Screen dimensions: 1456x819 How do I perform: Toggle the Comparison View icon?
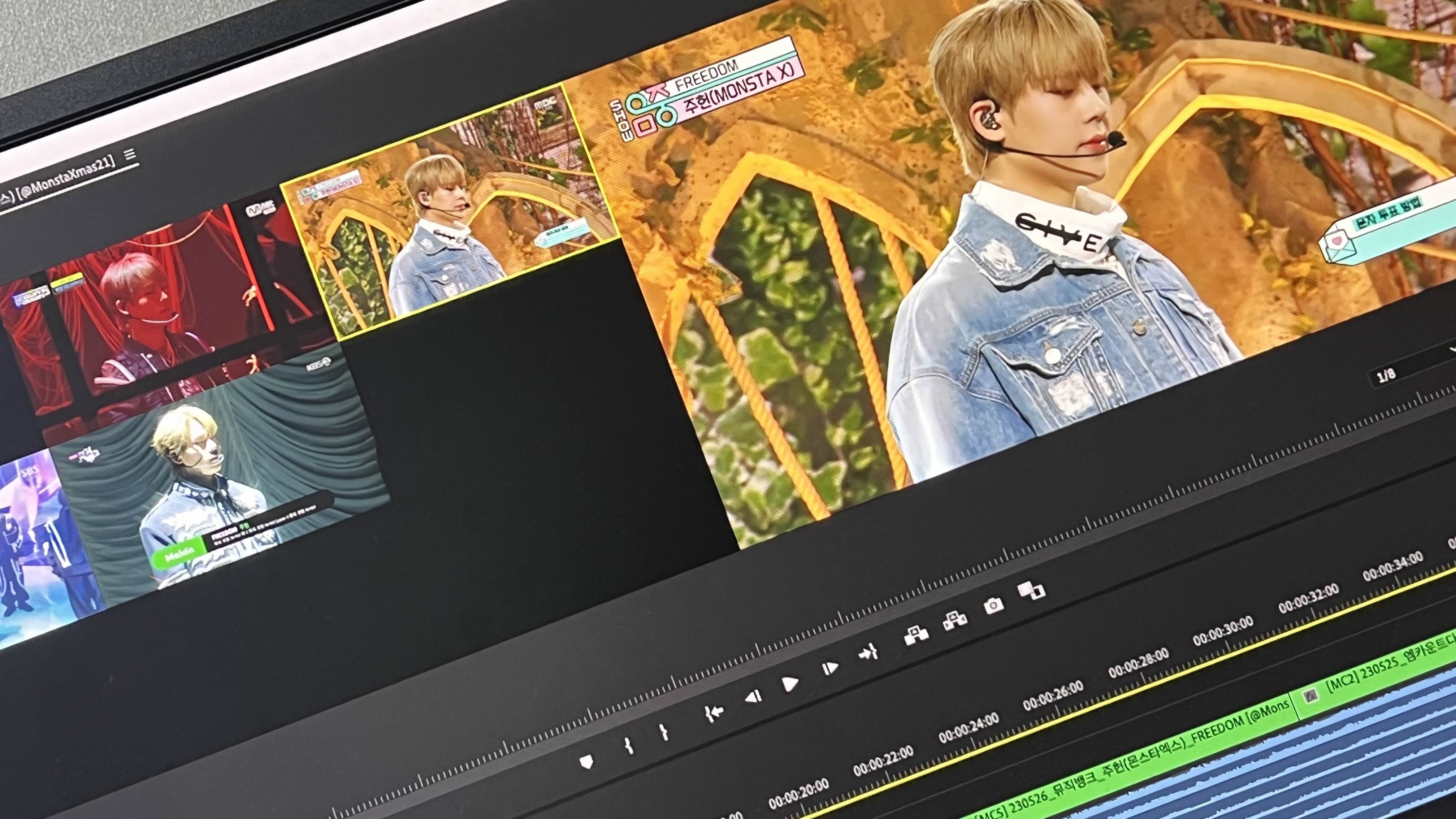[1032, 591]
